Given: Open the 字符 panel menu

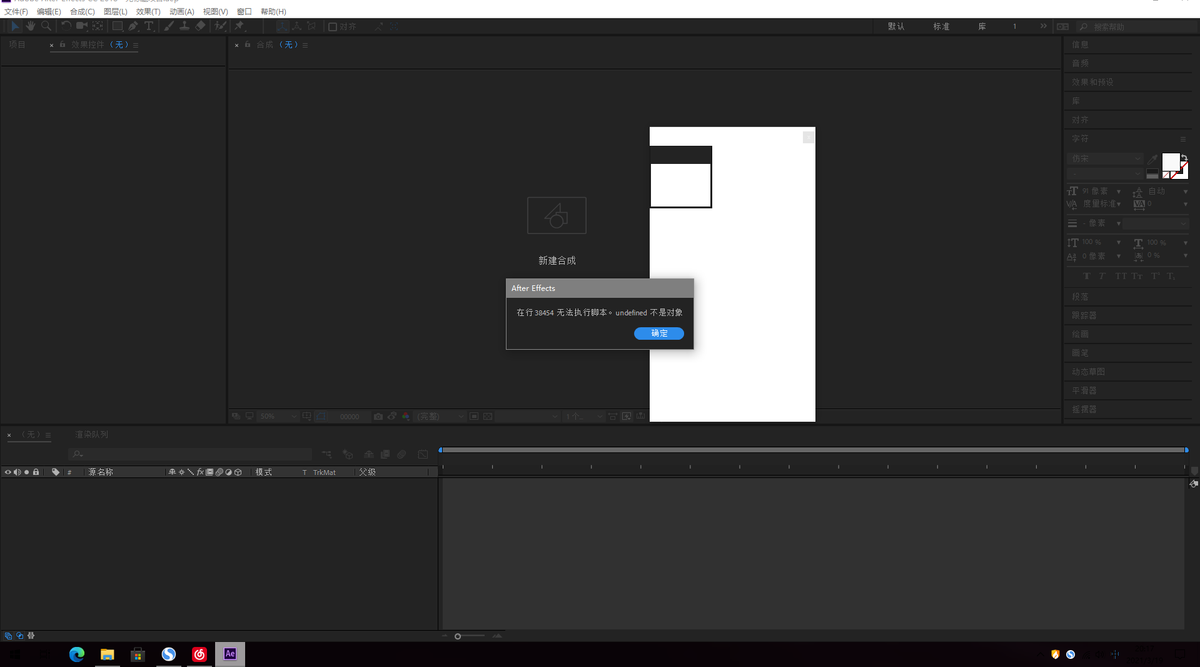Looking at the screenshot, I should coord(1183,139).
